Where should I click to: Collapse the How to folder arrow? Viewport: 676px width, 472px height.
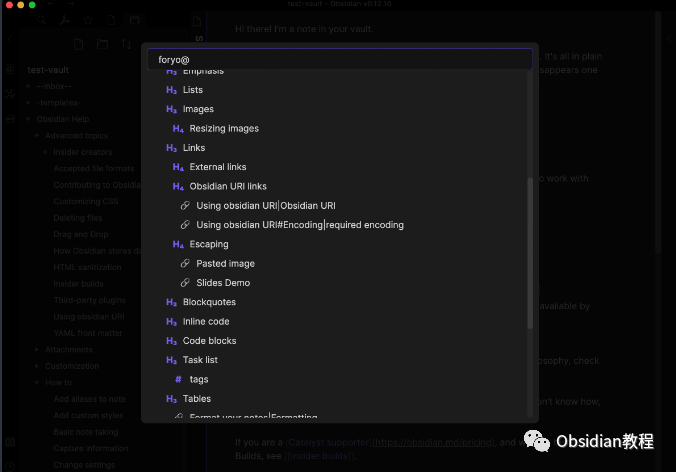[37, 382]
